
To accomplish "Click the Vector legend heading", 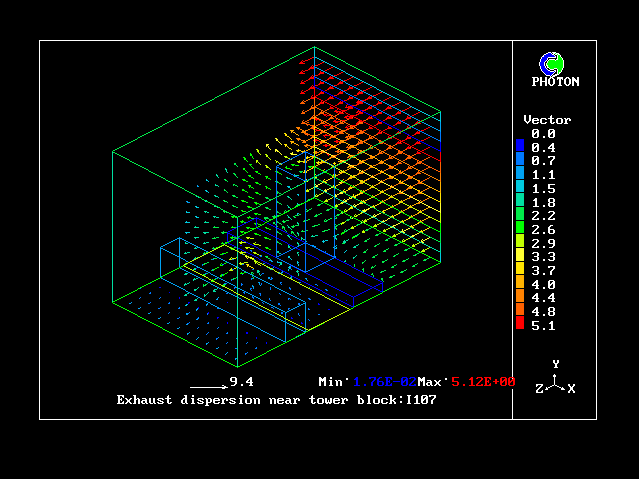I will click(547, 120).
